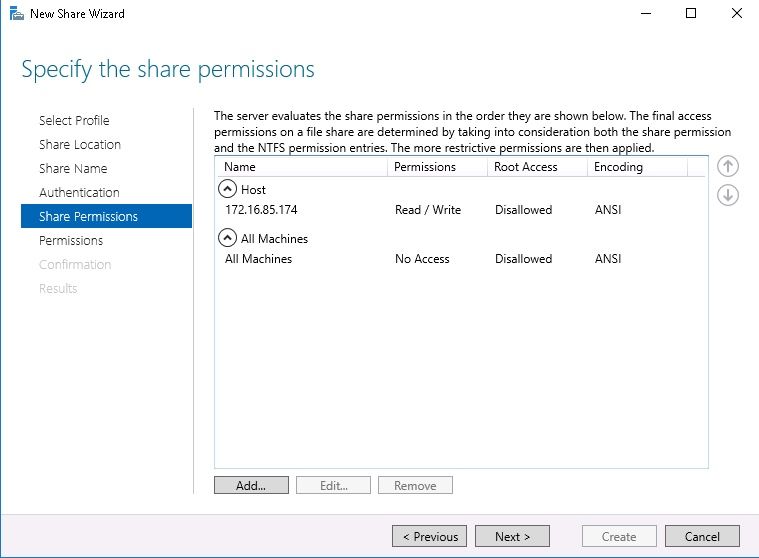Open the Select Profile step
This screenshot has width=759, height=558.
pos(74,121)
